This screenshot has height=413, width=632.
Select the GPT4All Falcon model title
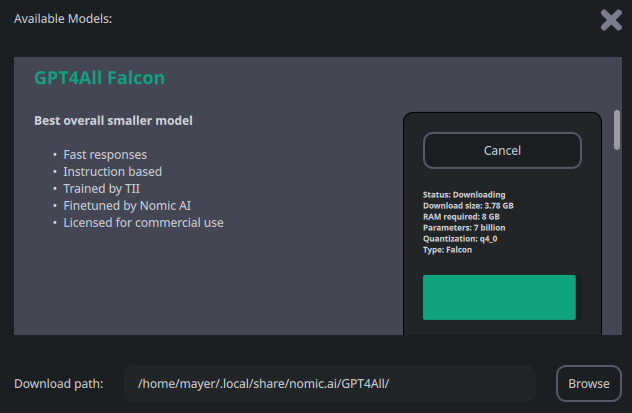pyautogui.click(x=100, y=78)
